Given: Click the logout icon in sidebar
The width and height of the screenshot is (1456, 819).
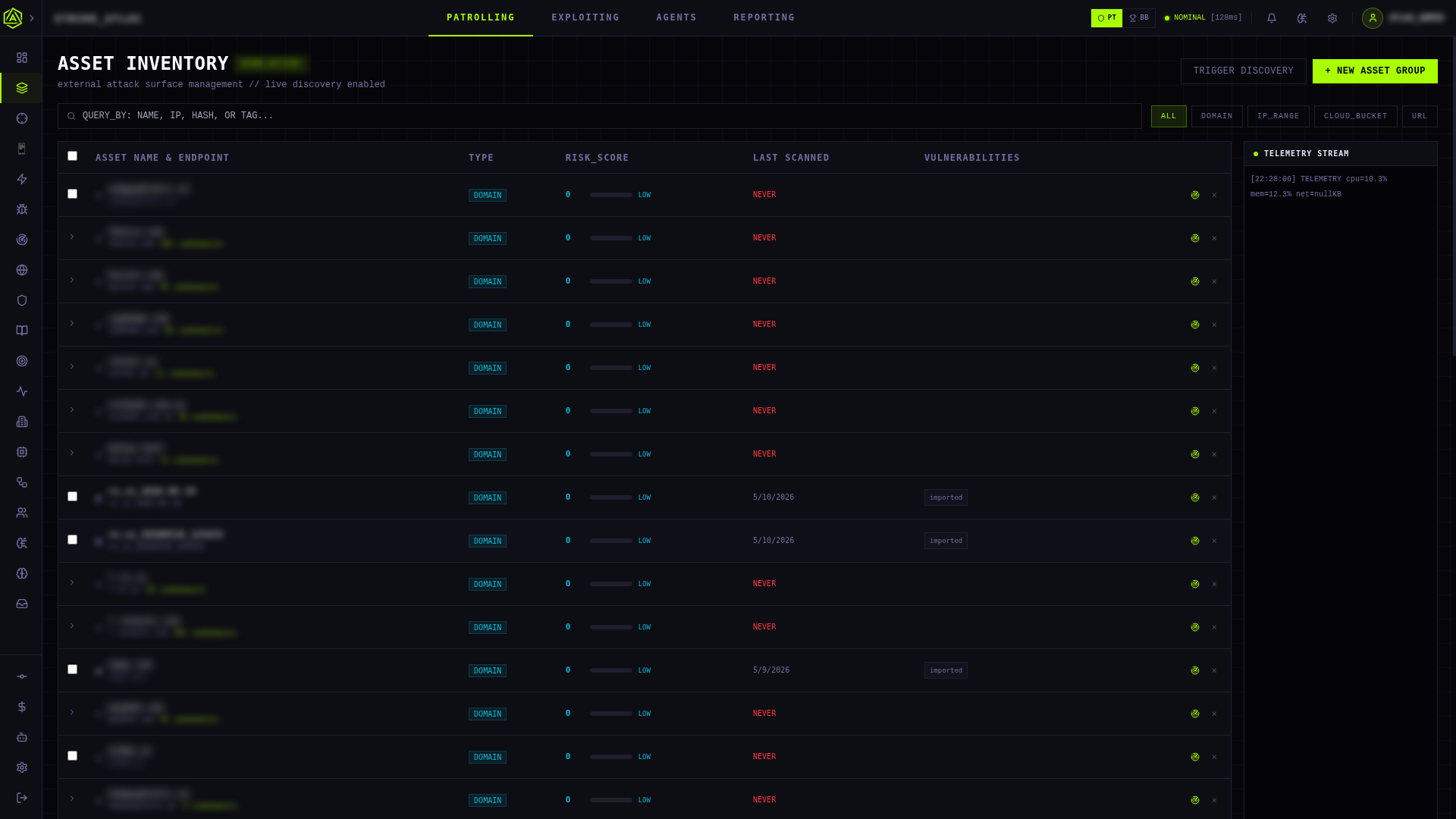Looking at the screenshot, I should tap(22, 798).
